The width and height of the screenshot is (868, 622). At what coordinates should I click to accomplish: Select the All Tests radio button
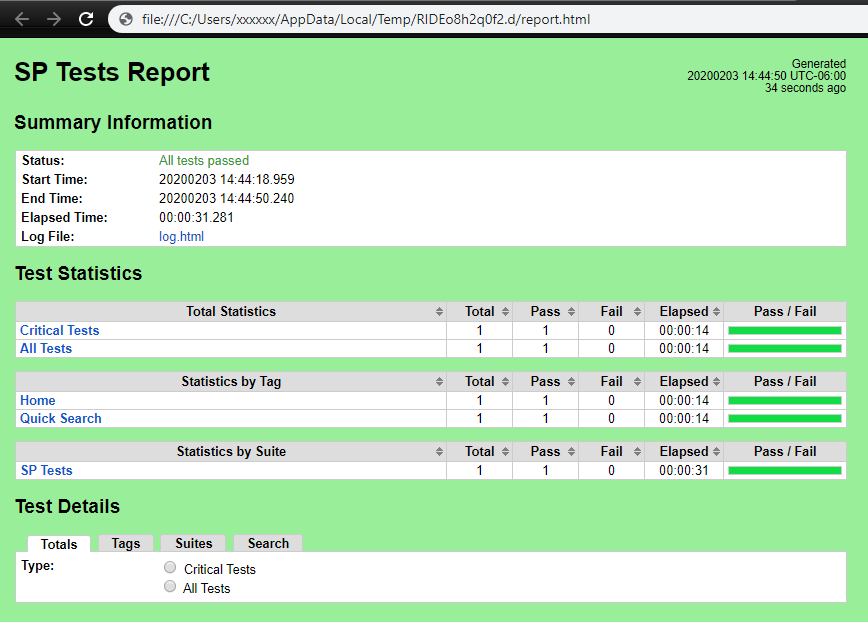click(x=170, y=587)
